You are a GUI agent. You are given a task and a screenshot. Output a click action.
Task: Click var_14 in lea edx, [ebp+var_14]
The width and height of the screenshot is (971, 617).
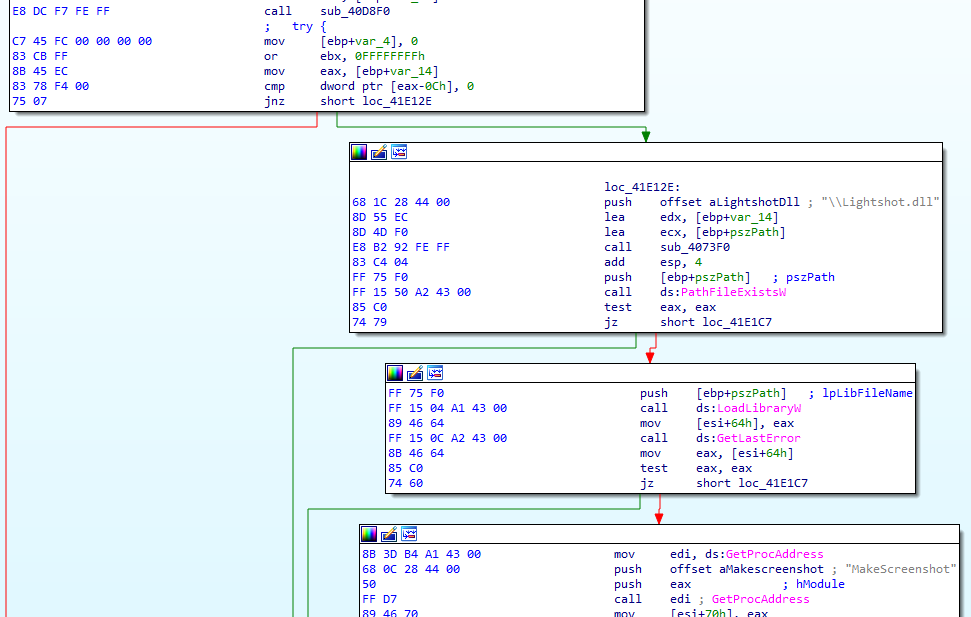[x=751, y=217]
